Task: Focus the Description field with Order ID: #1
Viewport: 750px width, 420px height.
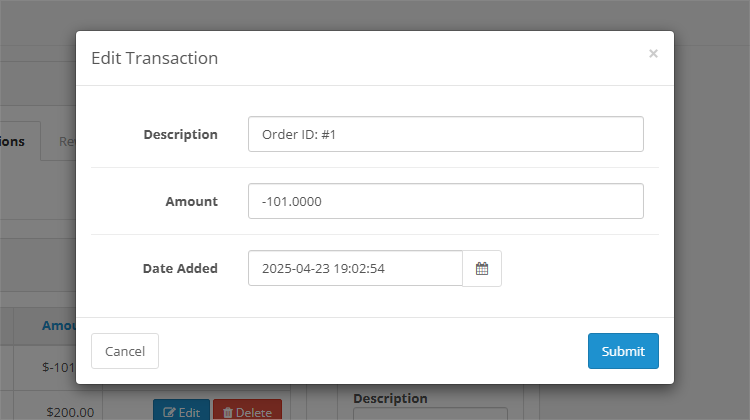Action: [445, 134]
